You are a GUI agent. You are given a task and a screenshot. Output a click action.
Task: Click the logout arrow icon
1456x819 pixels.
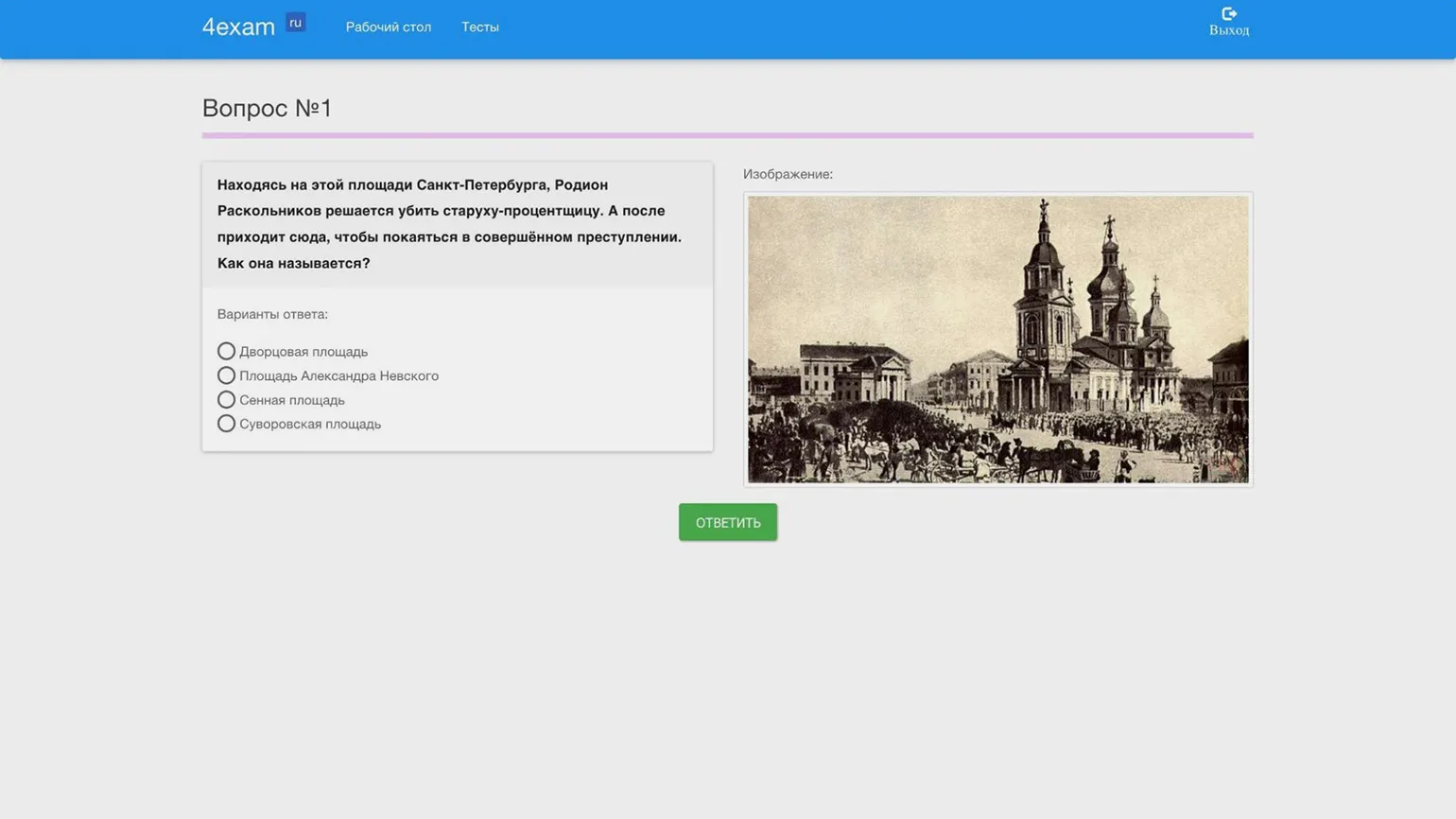1229,13
